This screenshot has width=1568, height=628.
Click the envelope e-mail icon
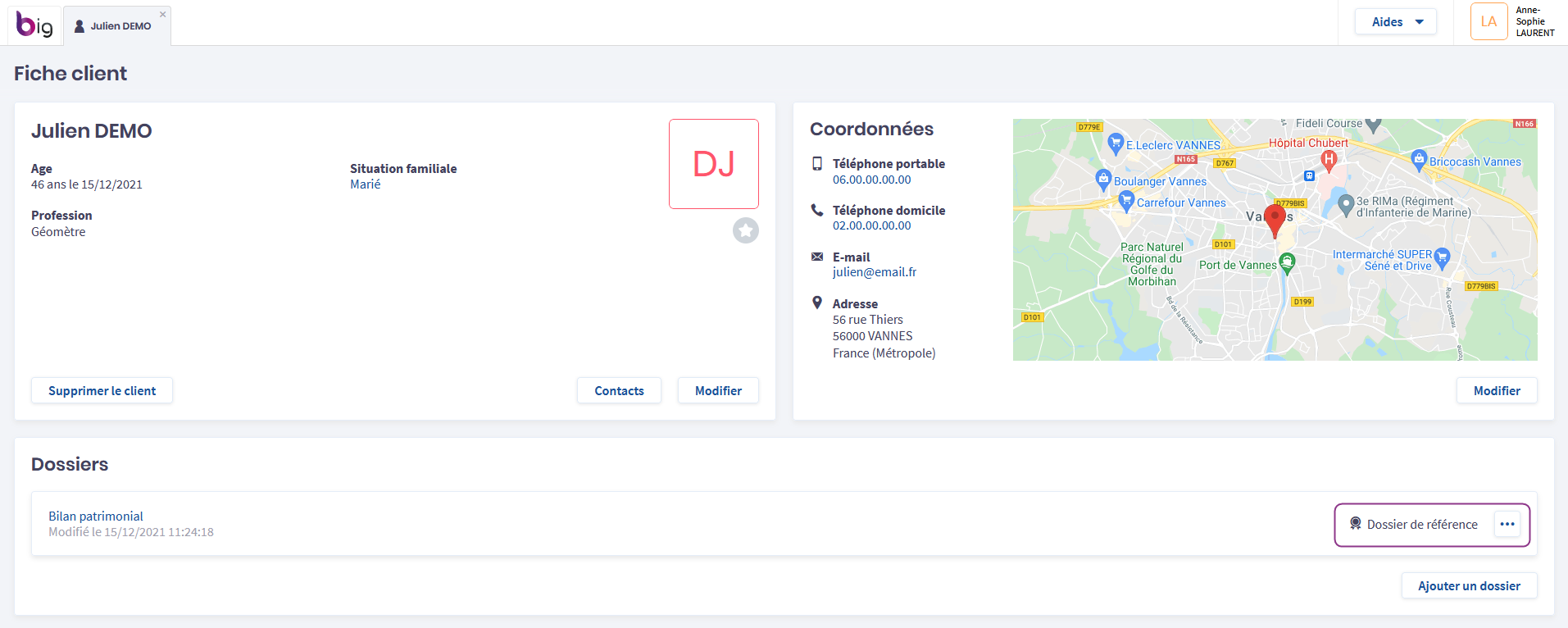point(817,257)
